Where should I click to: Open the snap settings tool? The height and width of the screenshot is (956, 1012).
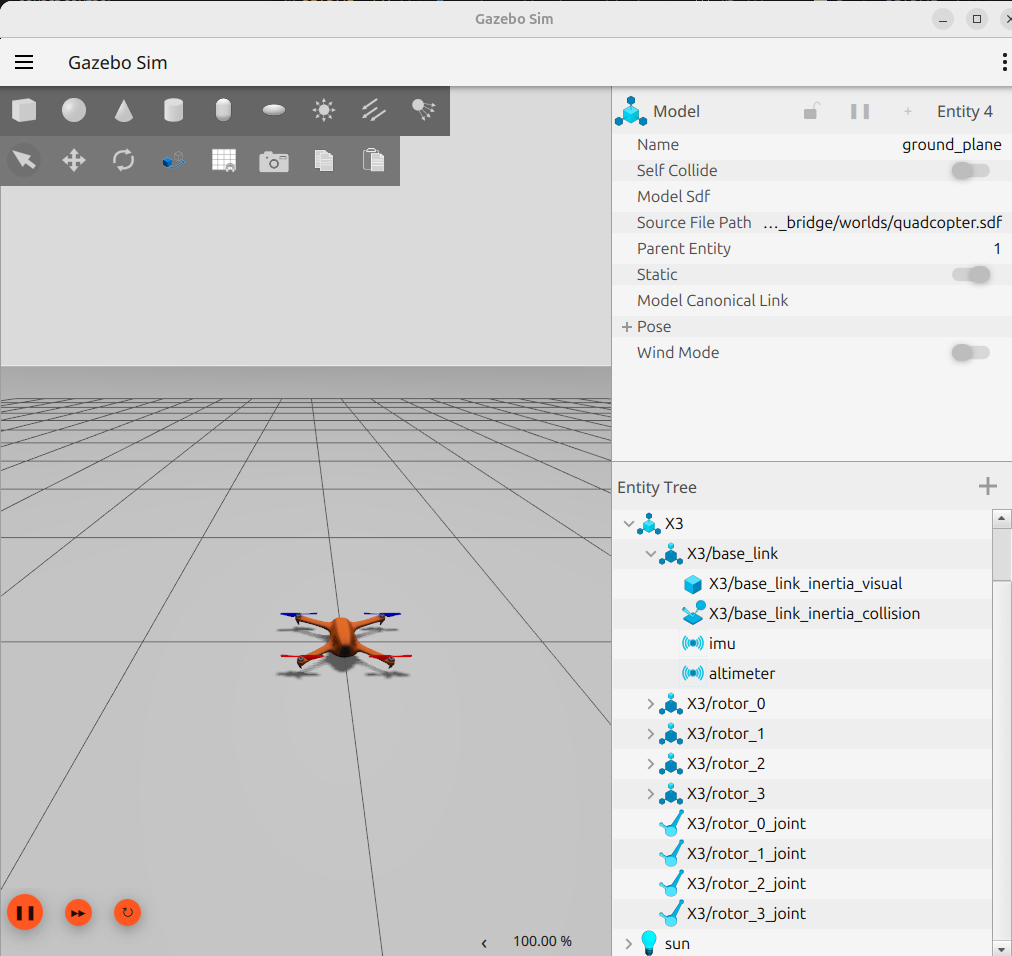tap(174, 160)
